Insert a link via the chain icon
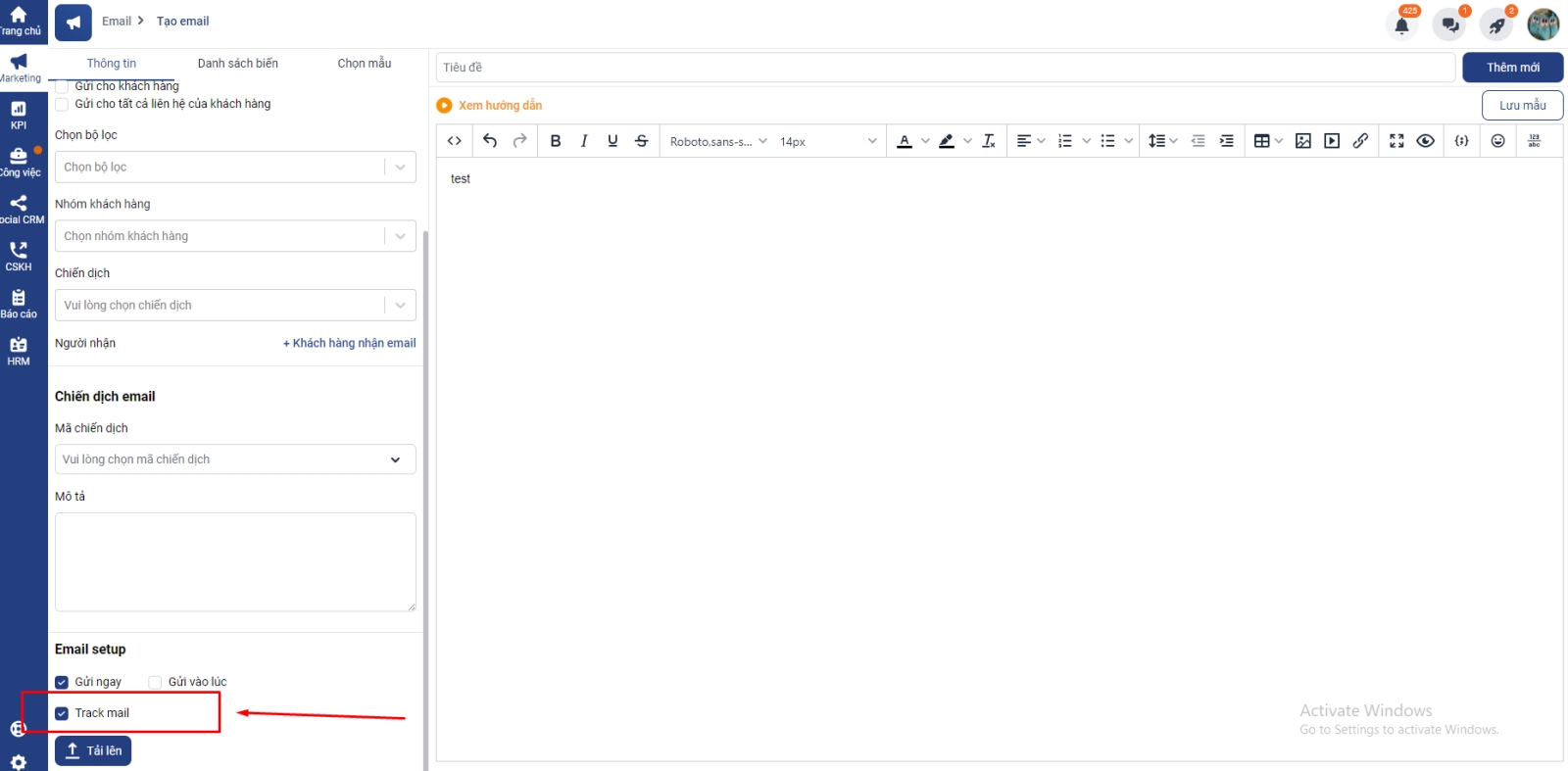Screen dimensions: 1568x771 (1360, 141)
